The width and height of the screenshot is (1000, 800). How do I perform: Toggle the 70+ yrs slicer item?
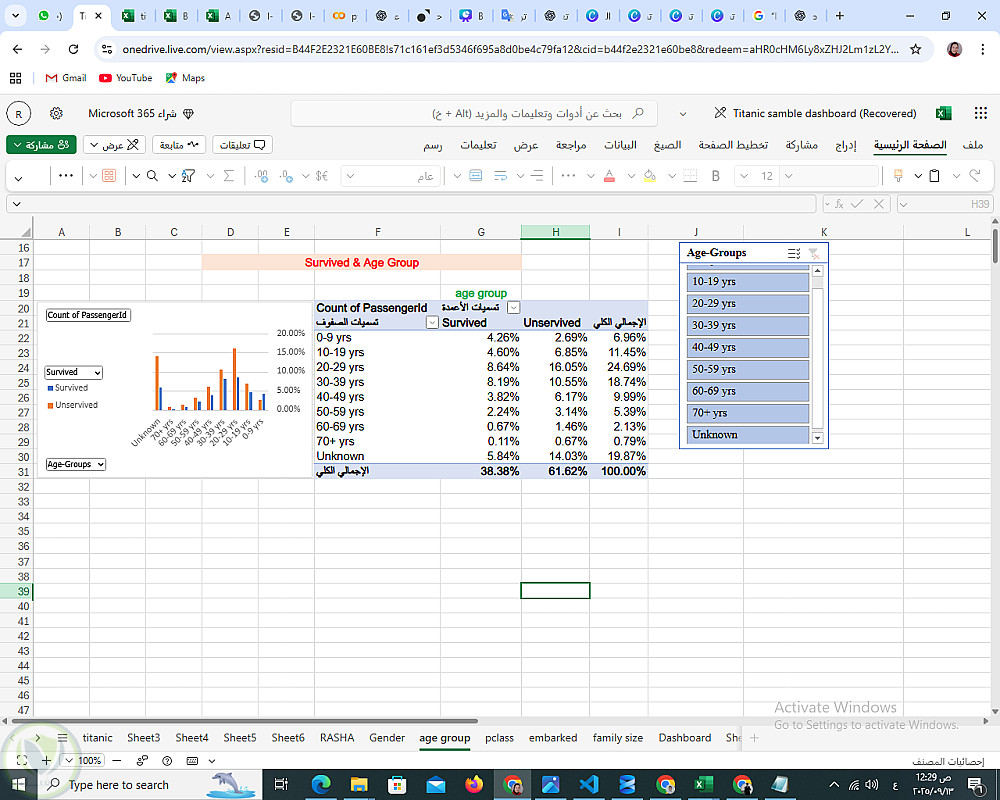747,413
